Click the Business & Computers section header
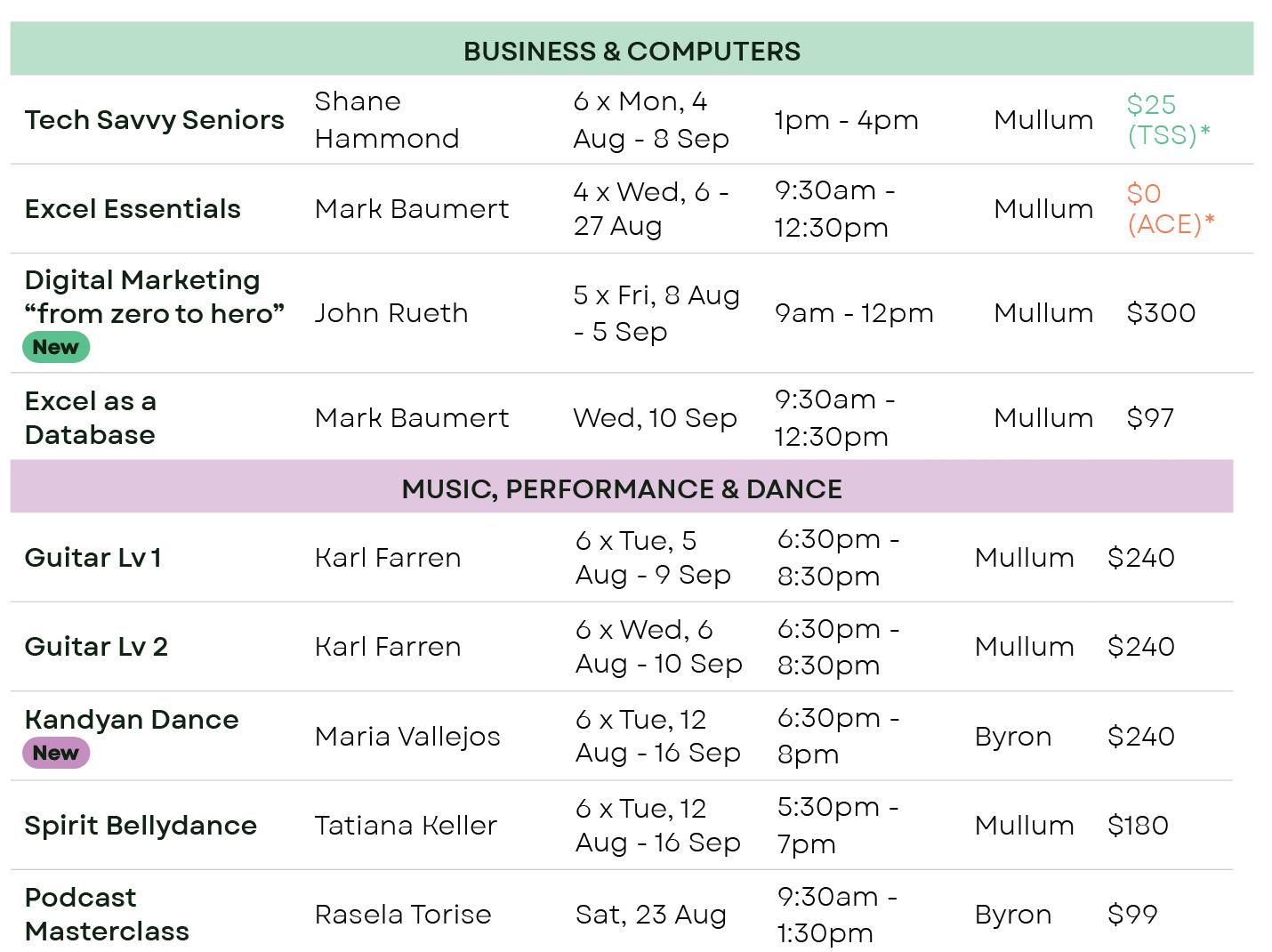The height and width of the screenshot is (952, 1272). click(x=632, y=51)
